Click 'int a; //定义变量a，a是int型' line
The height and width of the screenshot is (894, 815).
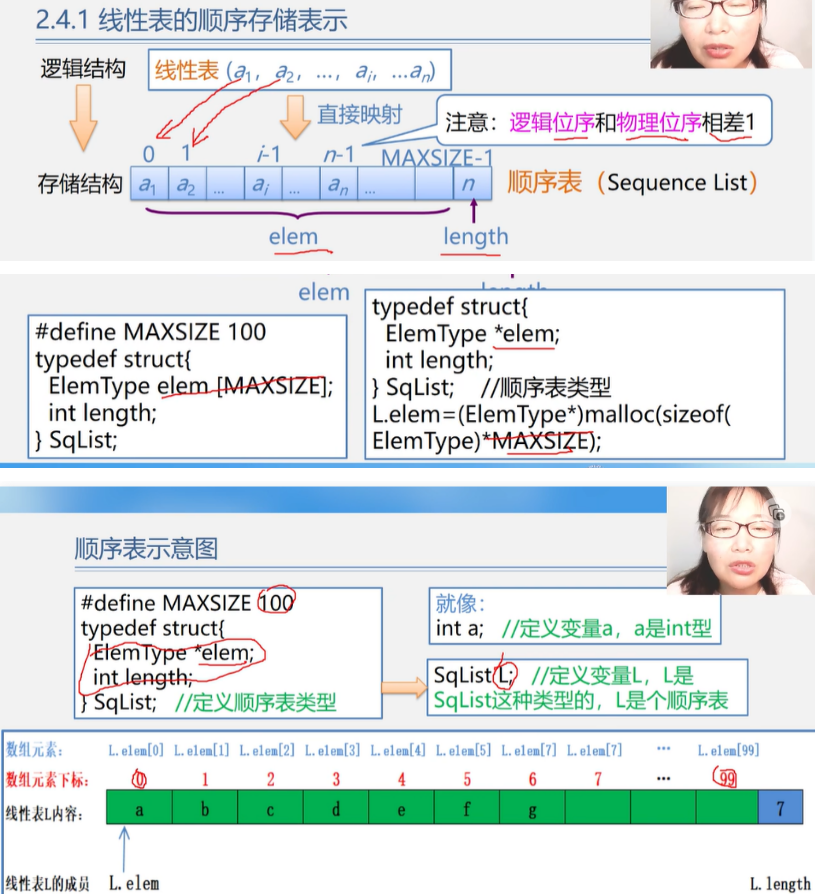pos(574,628)
